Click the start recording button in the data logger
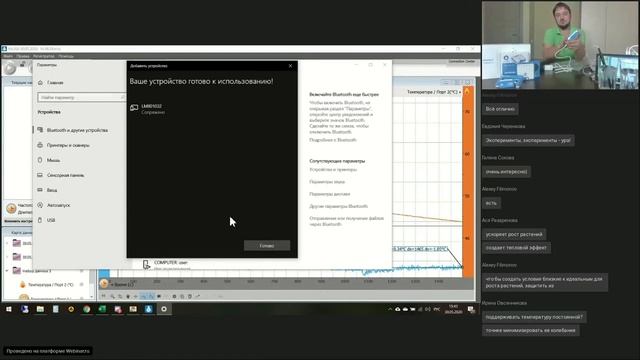640x360 pixels. (x=10, y=68)
